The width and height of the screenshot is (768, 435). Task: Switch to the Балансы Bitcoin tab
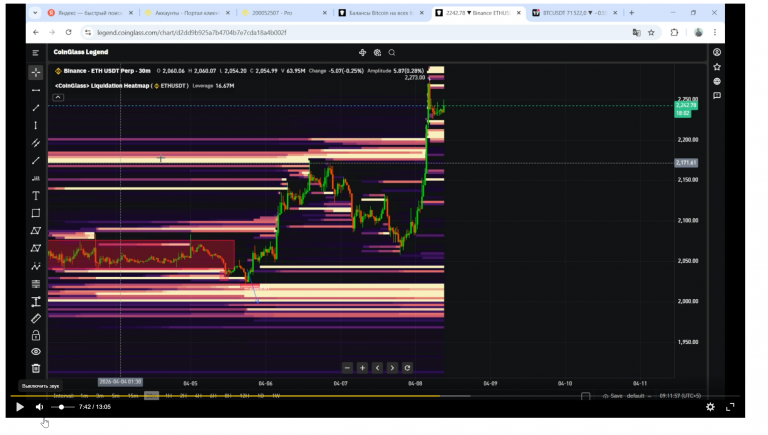click(x=382, y=13)
